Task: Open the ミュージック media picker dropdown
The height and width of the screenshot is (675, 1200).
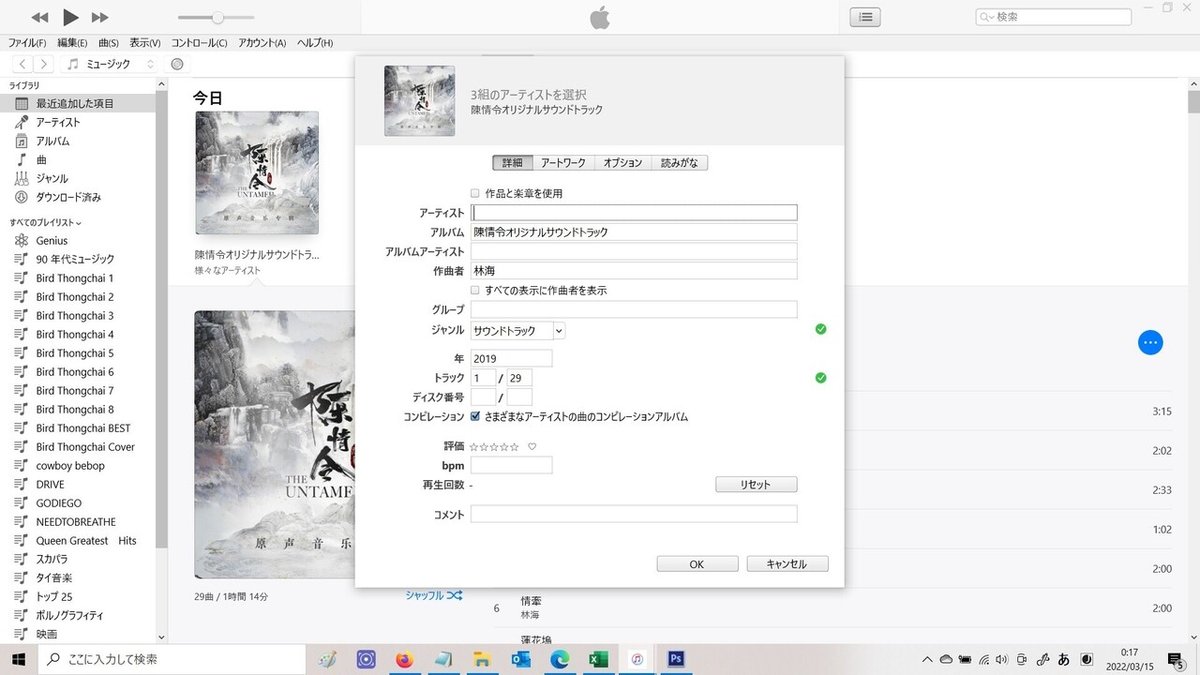Action: click(x=110, y=64)
